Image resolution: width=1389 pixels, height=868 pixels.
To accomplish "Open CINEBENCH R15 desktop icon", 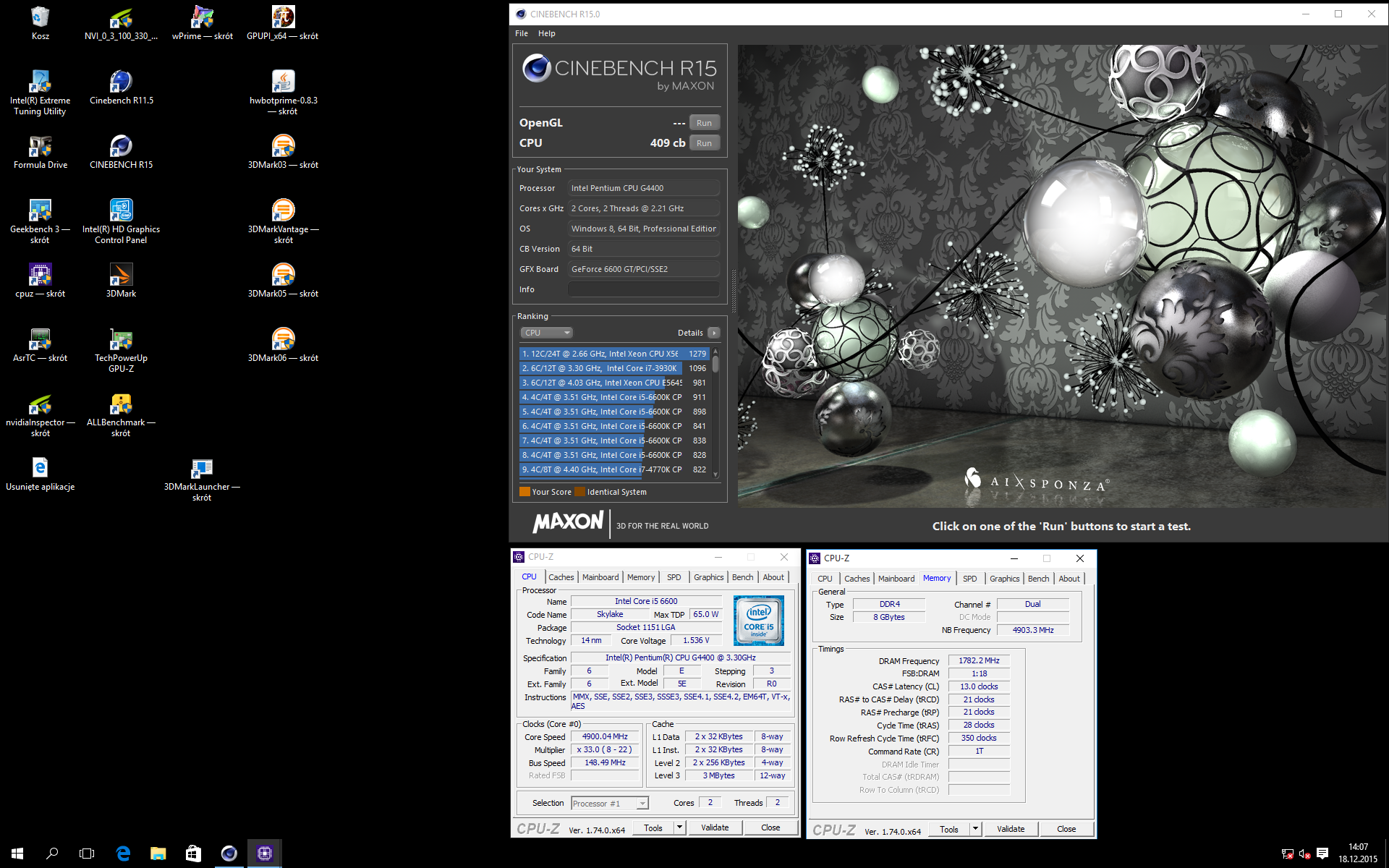I will pyautogui.click(x=121, y=151).
